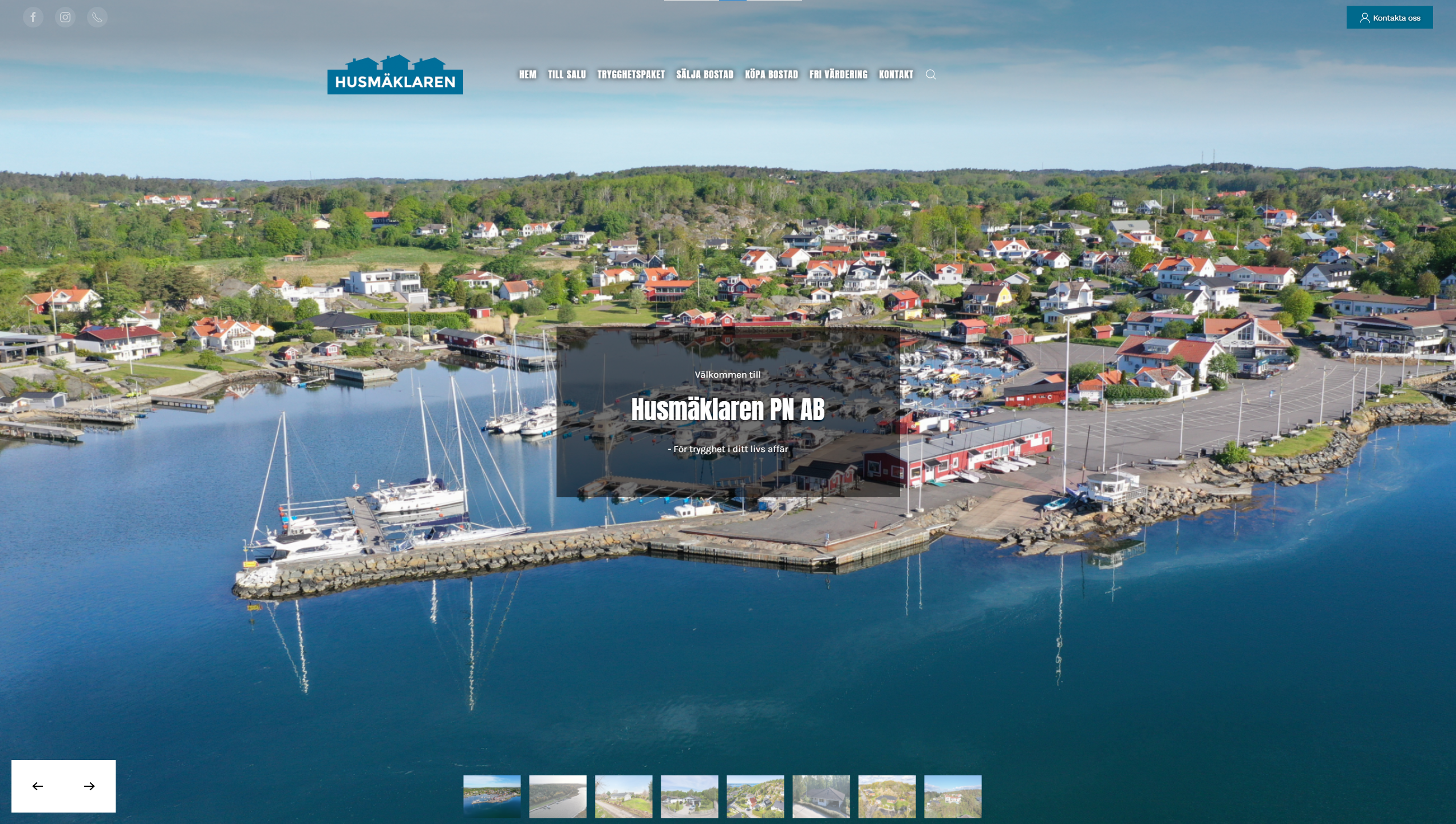The image size is (1456, 824).
Task: Open the Trygghetspaket menu item
Action: coord(630,74)
